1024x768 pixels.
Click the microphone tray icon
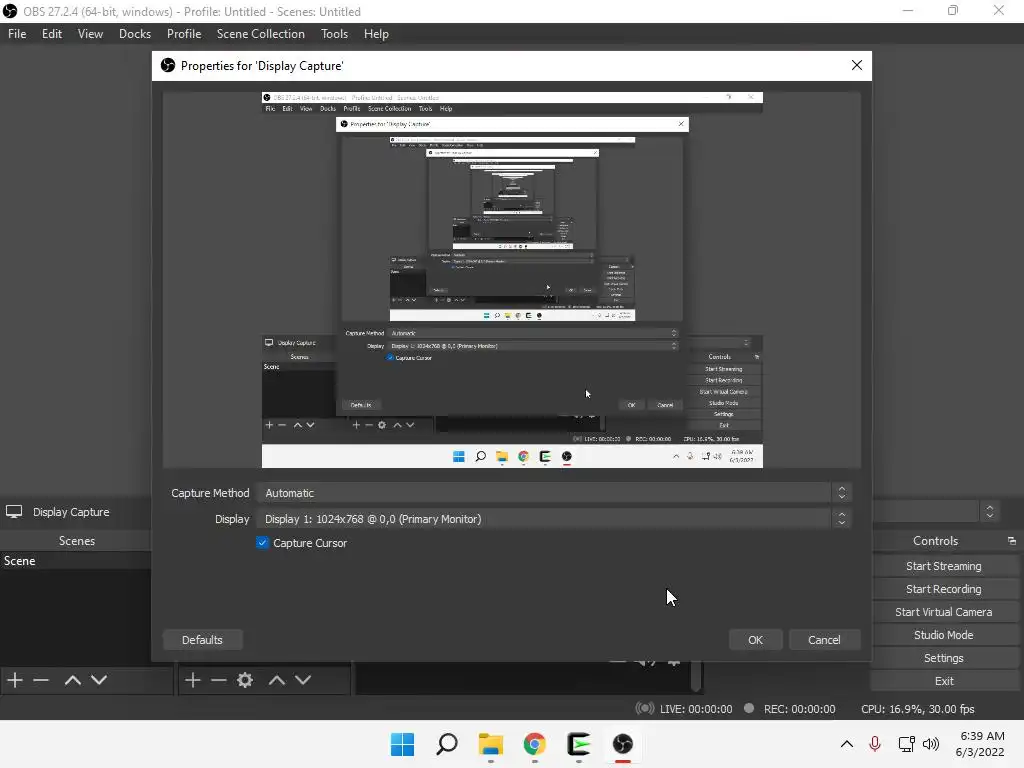pyautogui.click(x=875, y=744)
